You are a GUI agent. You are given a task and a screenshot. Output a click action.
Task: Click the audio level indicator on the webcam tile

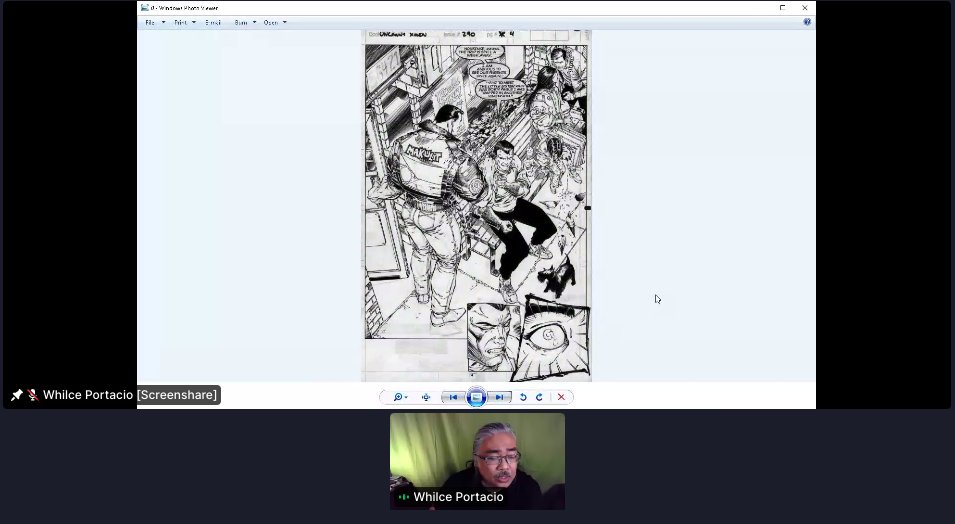(403, 497)
